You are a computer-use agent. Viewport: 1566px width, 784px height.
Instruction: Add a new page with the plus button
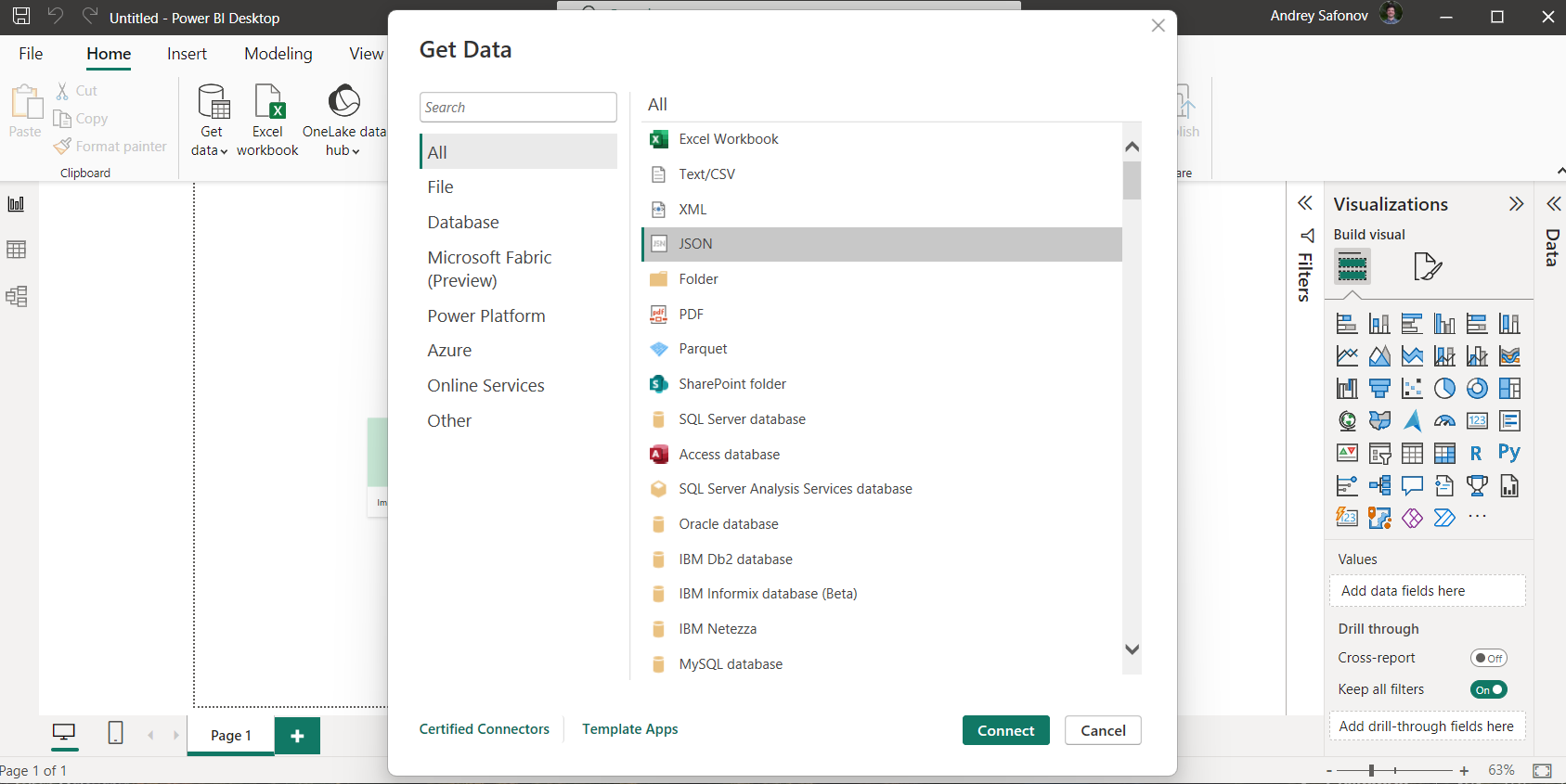pyautogui.click(x=297, y=736)
